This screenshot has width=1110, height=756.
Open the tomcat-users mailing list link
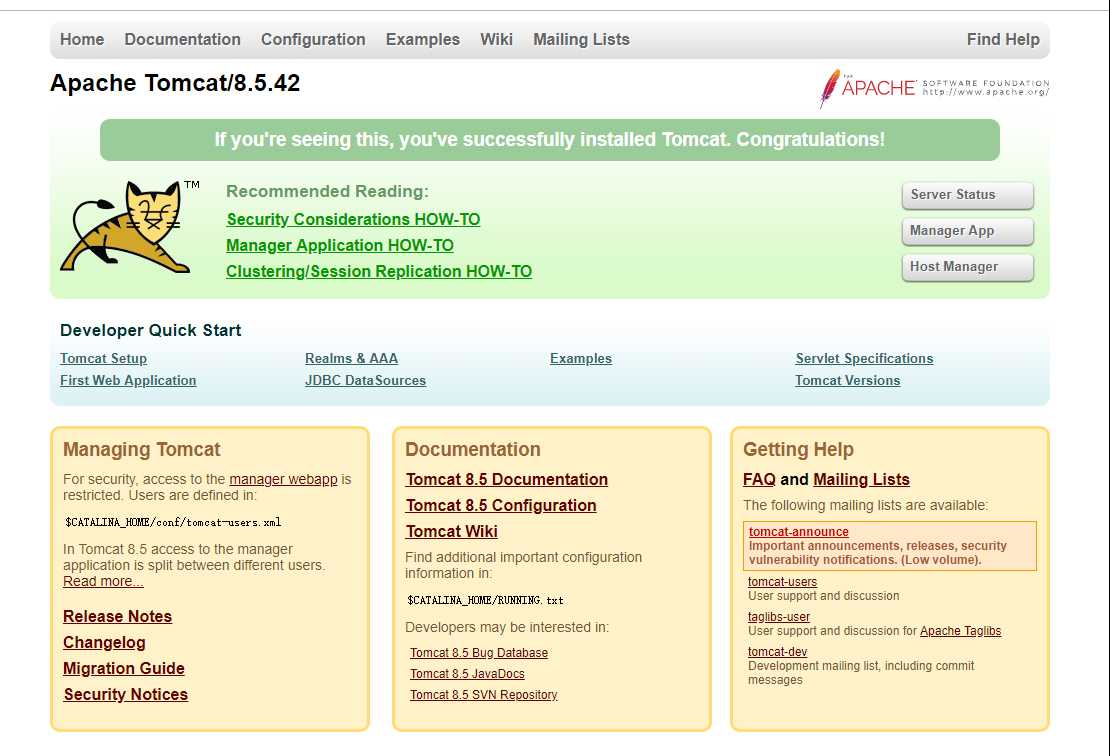click(782, 582)
